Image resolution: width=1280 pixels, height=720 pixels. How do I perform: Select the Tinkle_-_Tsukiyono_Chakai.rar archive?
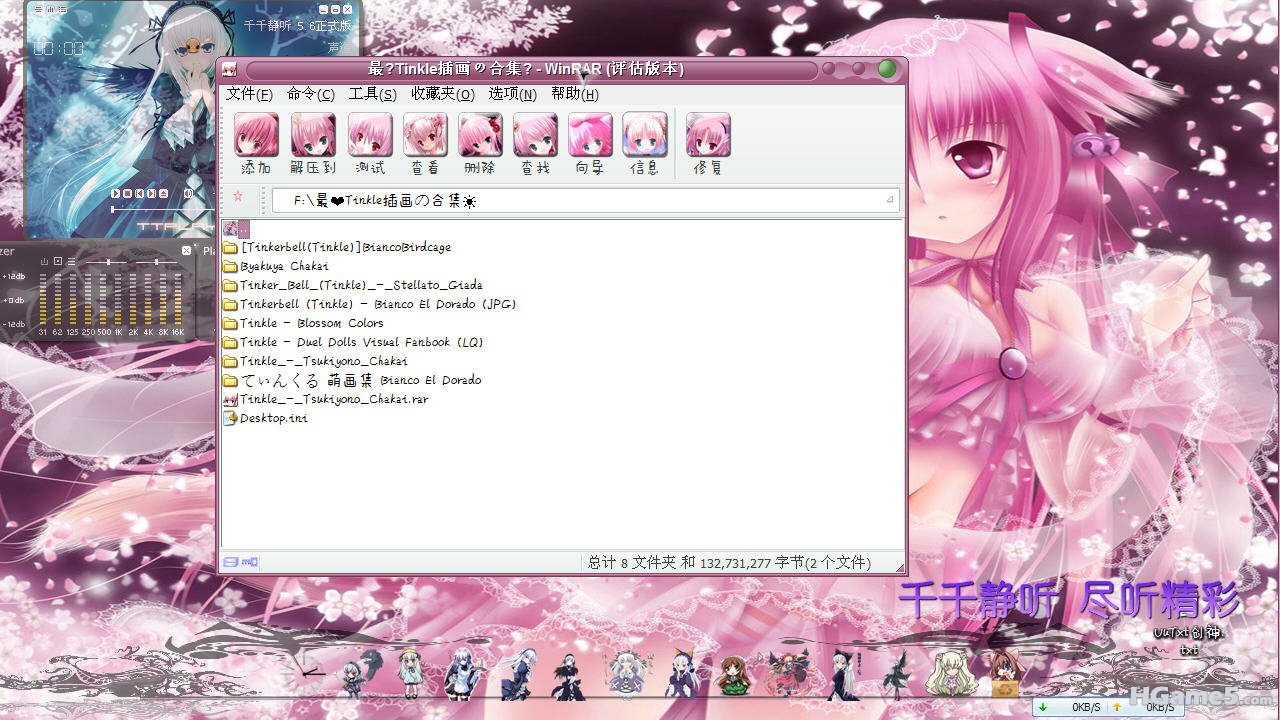coord(326,399)
